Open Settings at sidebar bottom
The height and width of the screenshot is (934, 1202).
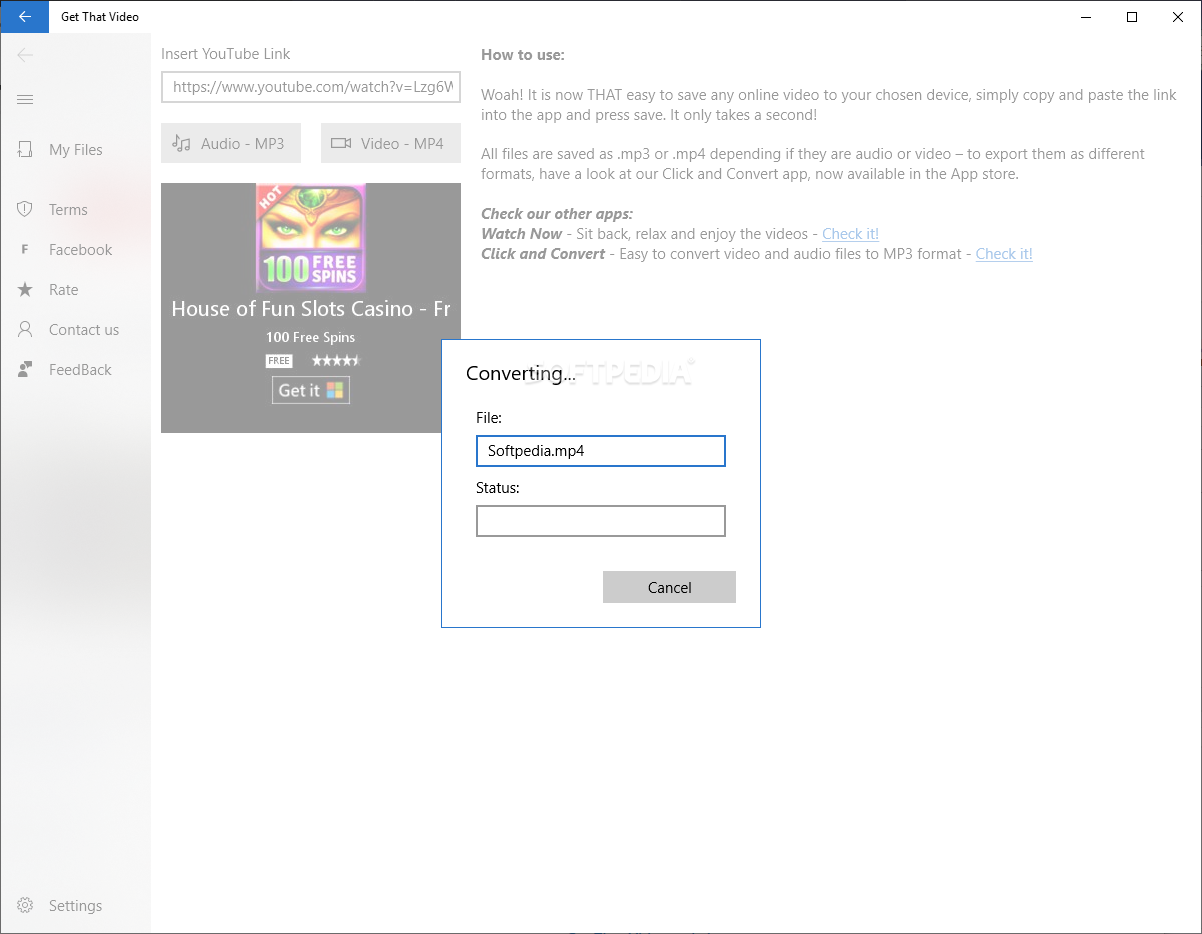click(x=75, y=905)
